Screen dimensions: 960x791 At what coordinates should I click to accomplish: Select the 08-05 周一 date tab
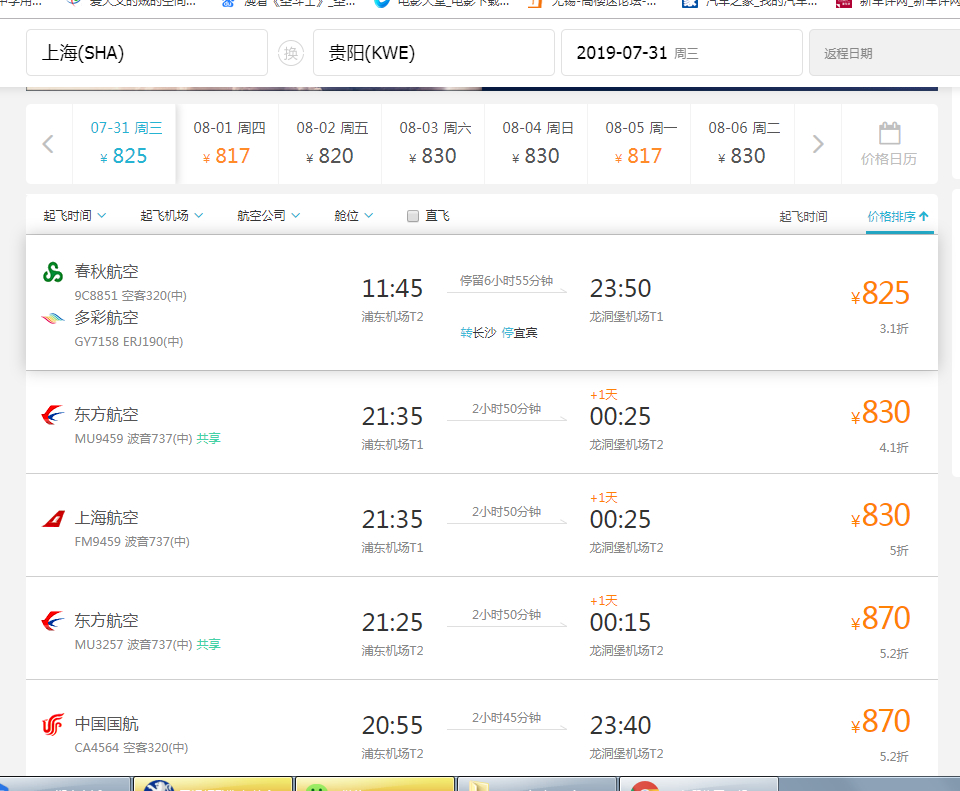639,144
